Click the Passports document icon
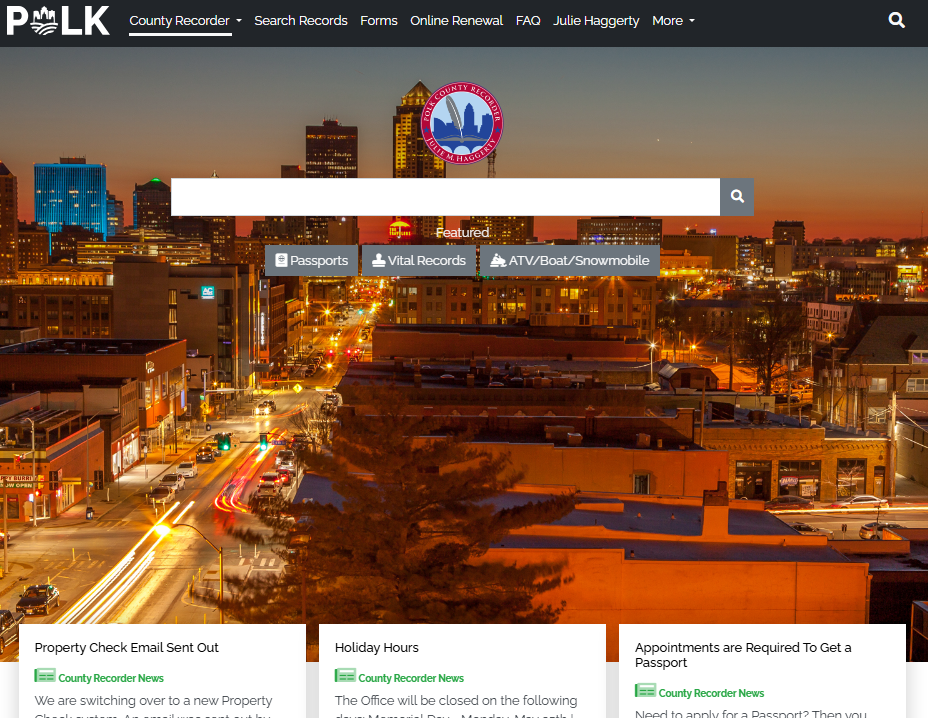 (x=282, y=261)
